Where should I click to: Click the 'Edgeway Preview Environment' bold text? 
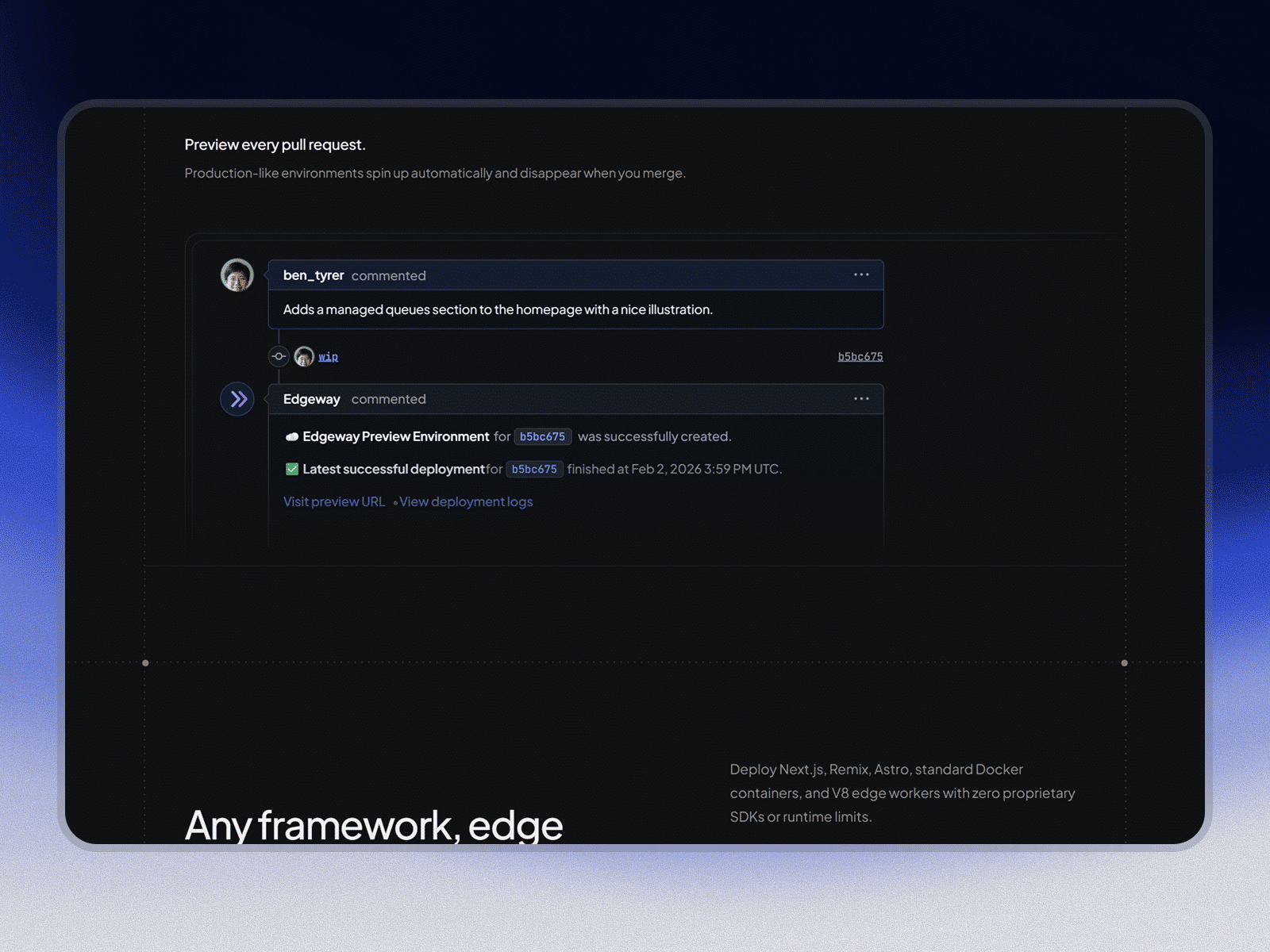(396, 436)
